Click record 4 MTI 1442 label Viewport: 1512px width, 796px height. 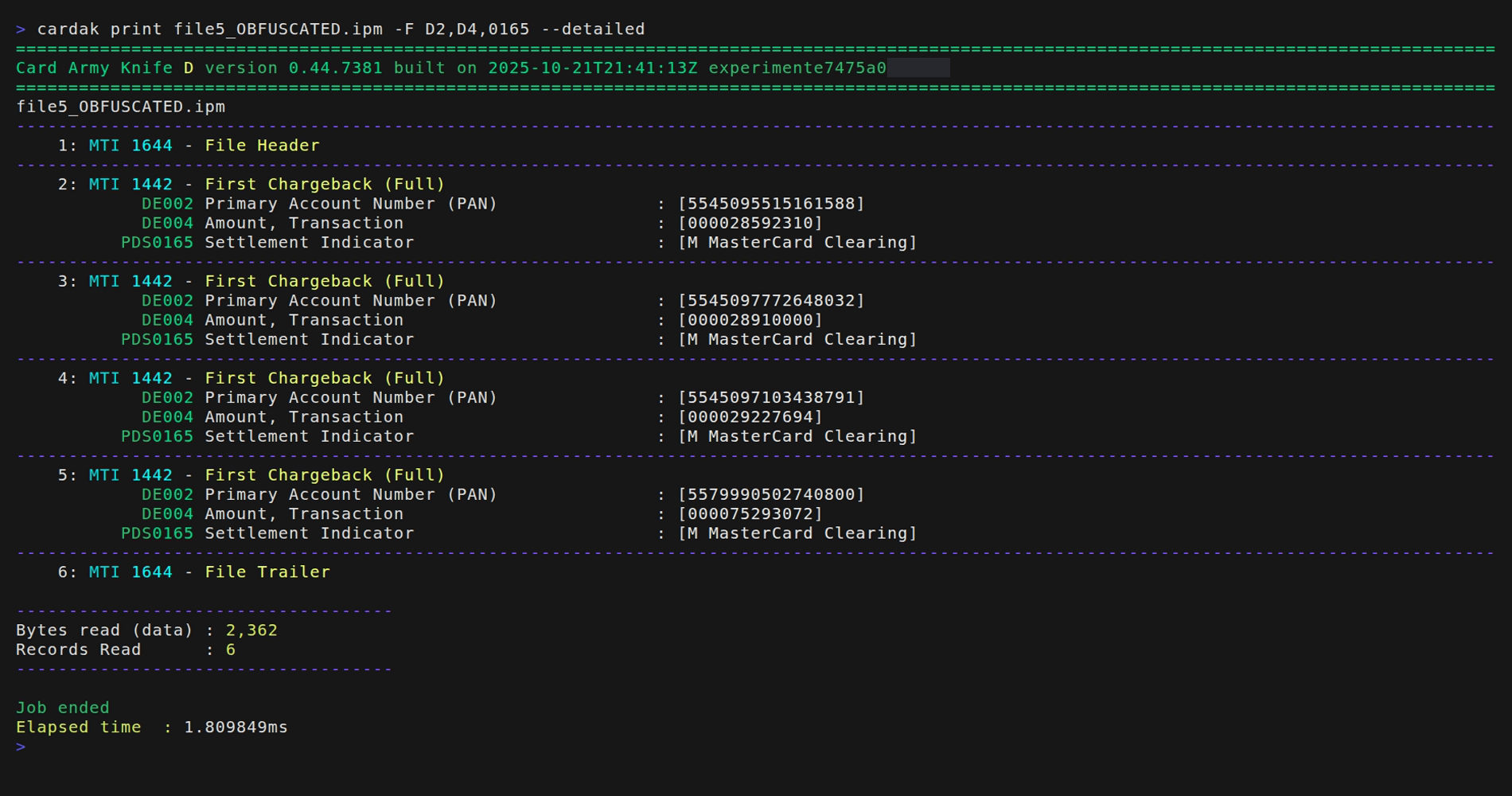coord(130,377)
